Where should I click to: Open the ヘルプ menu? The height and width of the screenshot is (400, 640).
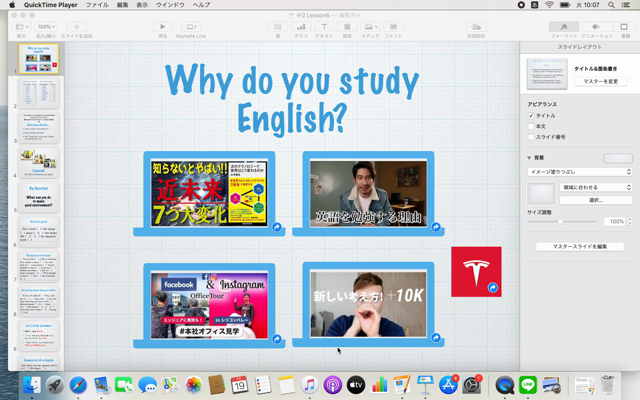coord(201,5)
